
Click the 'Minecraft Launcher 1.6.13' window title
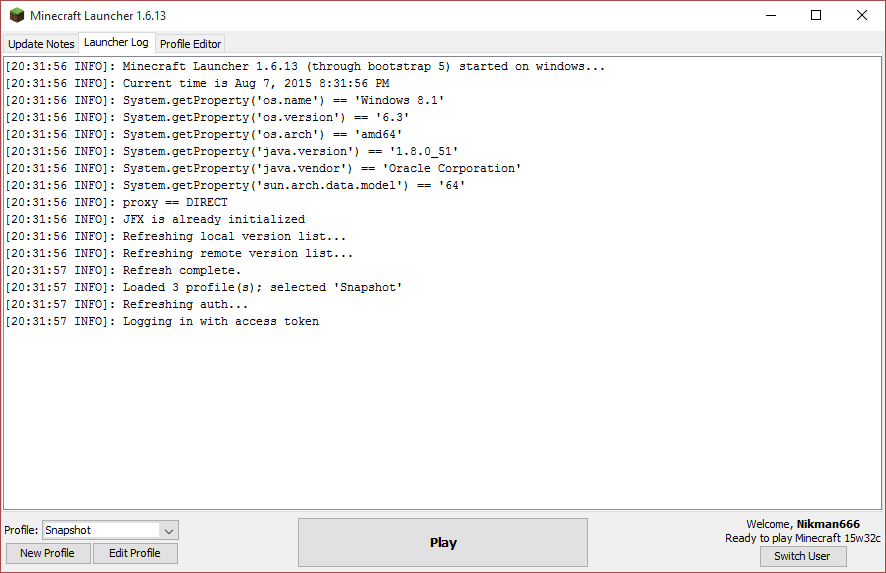98,15
